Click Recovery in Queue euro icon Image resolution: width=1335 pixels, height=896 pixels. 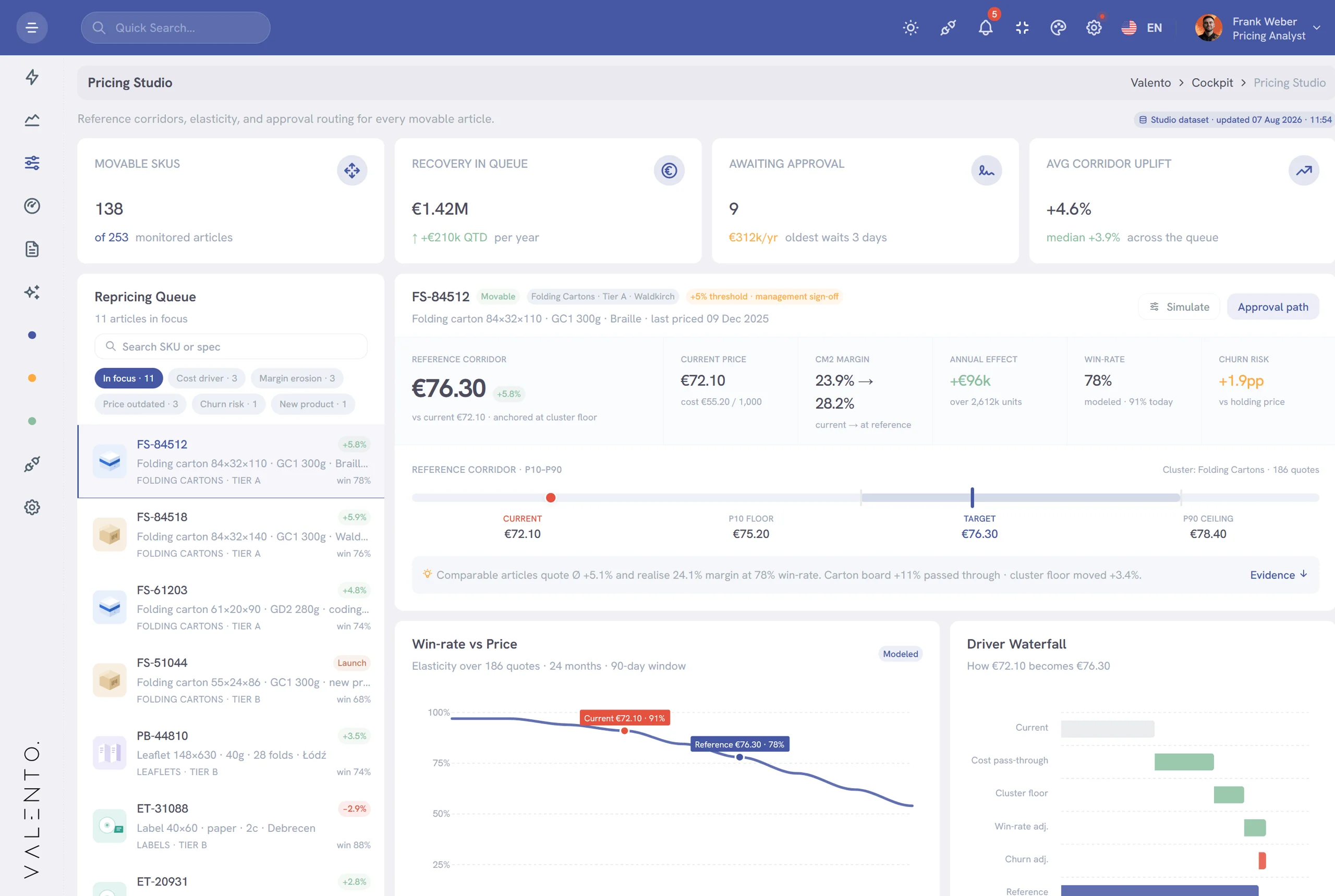tap(669, 170)
